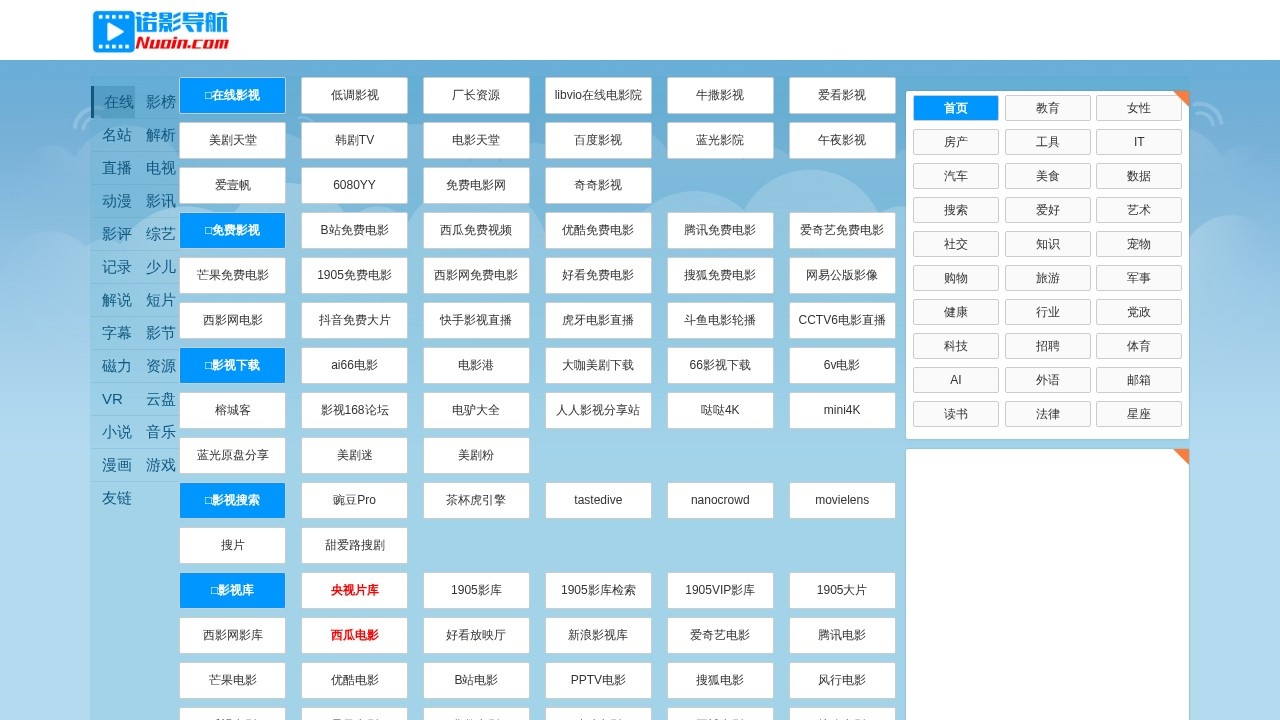1280x720 pixels.
Task: Open the 法律 category tab
Action: (1048, 414)
